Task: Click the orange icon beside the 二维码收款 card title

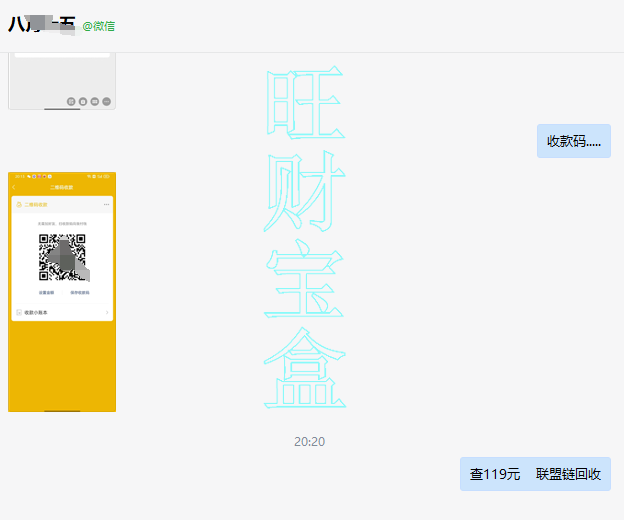Action: [20, 204]
